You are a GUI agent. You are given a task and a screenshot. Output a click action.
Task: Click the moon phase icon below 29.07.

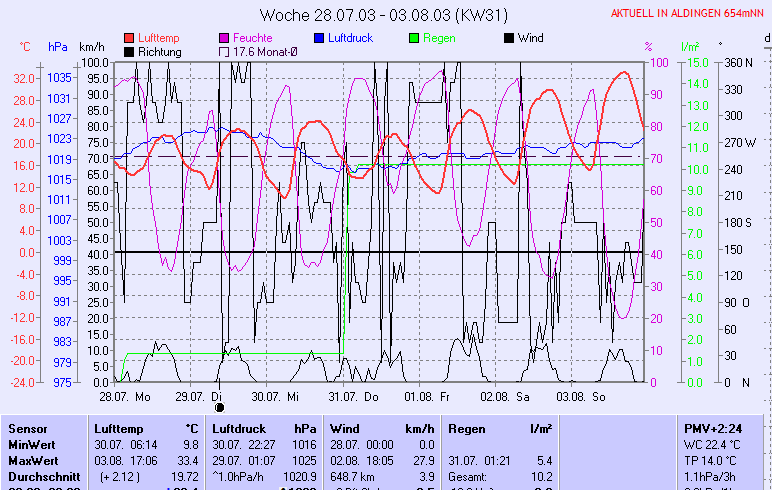point(220,407)
